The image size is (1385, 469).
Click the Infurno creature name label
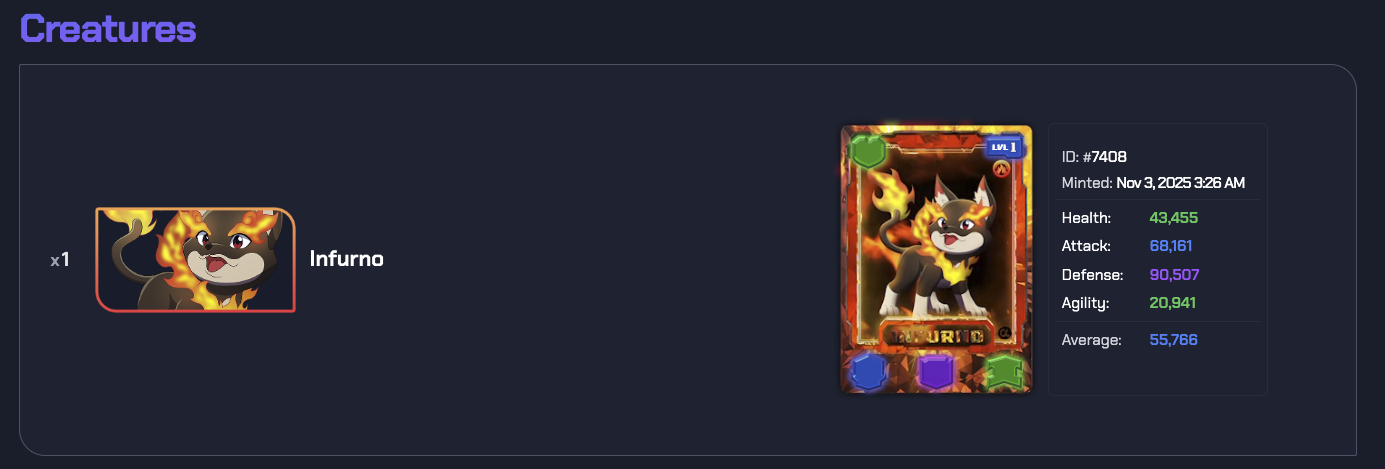(x=347, y=259)
